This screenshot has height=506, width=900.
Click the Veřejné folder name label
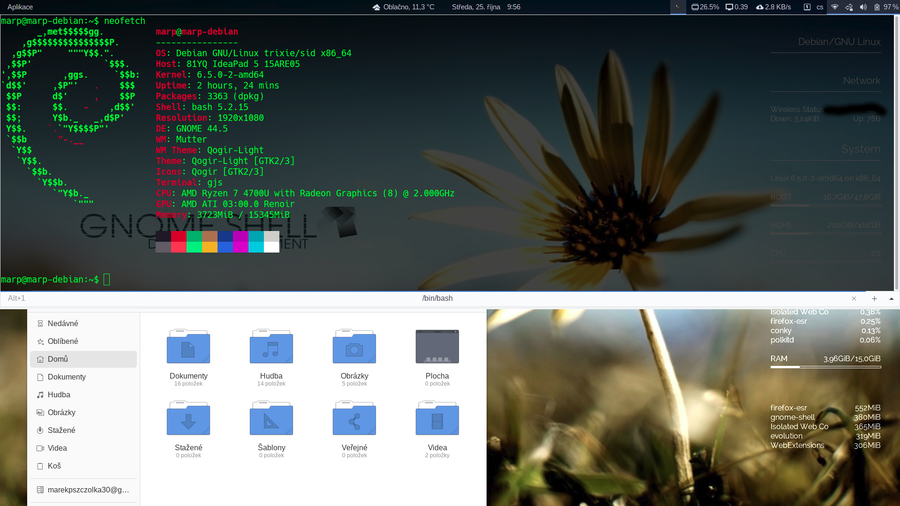click(x=354, y=447)
